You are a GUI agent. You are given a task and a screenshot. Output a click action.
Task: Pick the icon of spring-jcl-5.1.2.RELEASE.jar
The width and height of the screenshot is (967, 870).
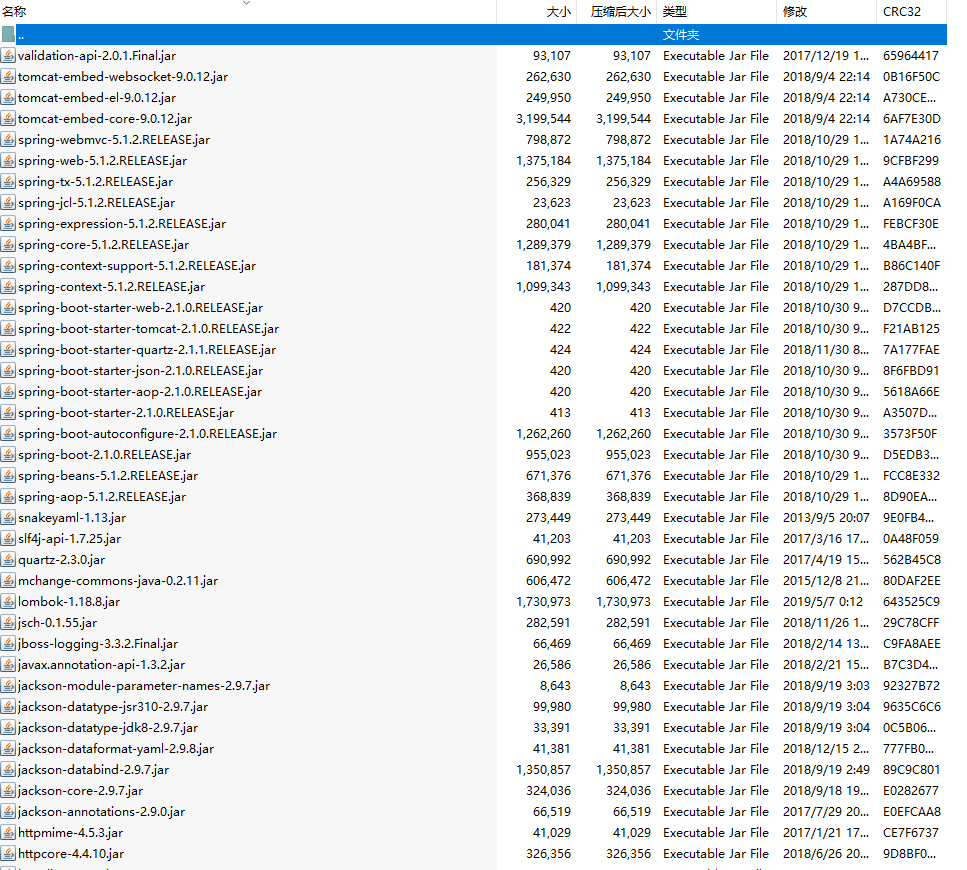click(x=8, y=202)
